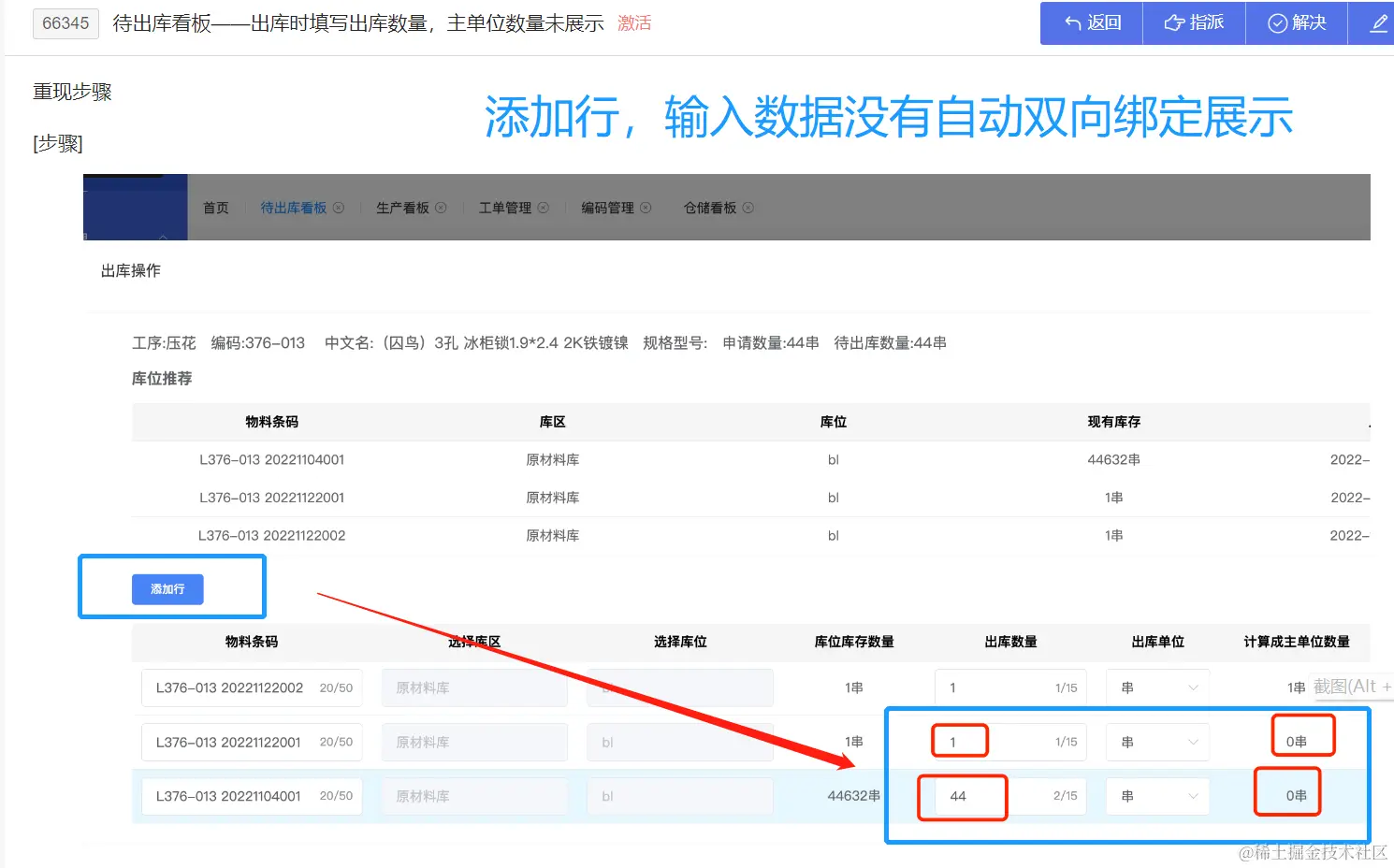This screenshot has height=868, width=1394.
Task: Switch to the 生产看板 tab
Action: pos(402,208)
